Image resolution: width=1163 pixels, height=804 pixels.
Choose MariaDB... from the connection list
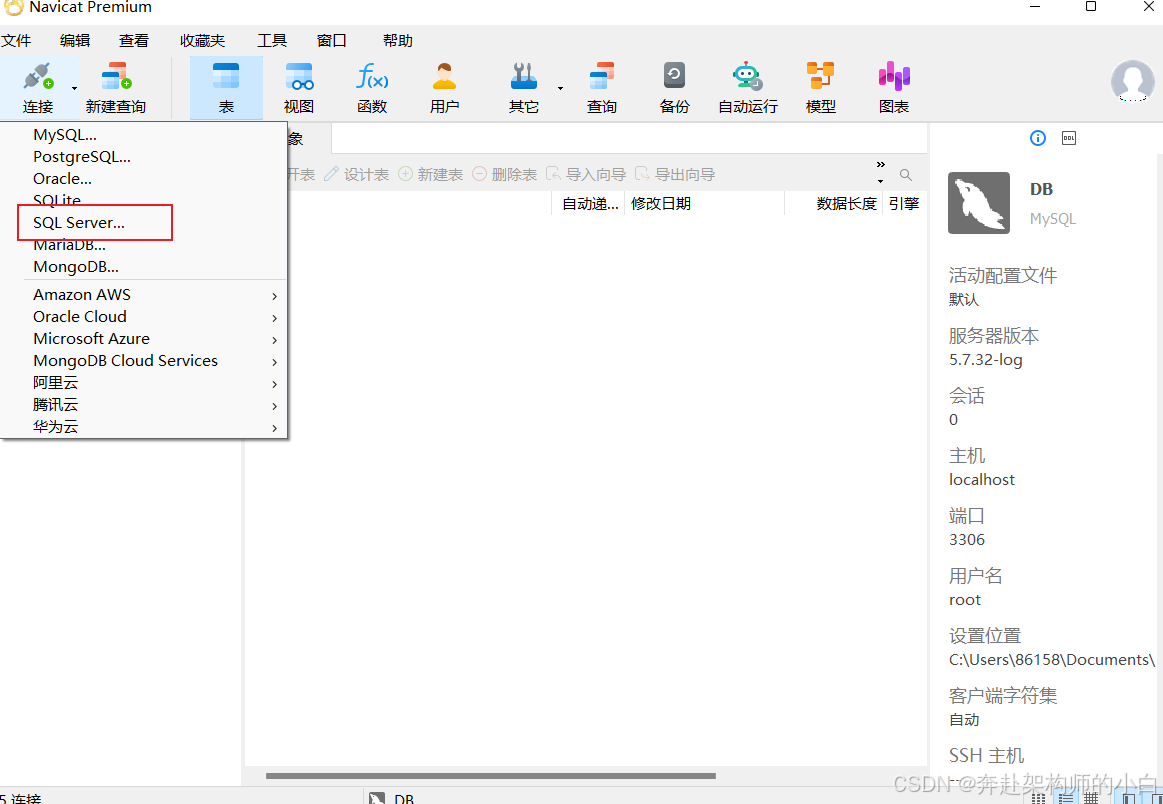coord(144,245)
